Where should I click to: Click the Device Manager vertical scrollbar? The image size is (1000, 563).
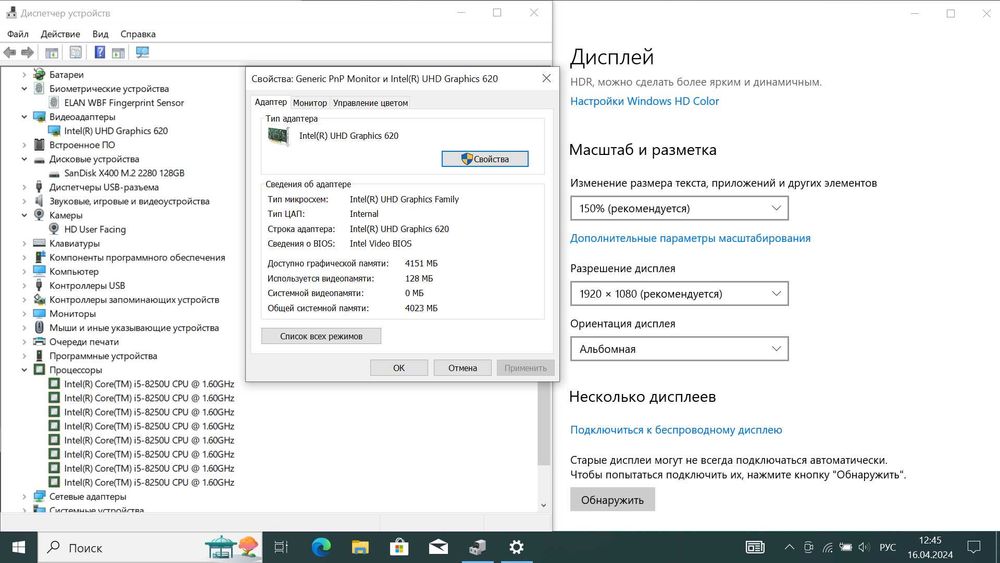coord(543,424)
